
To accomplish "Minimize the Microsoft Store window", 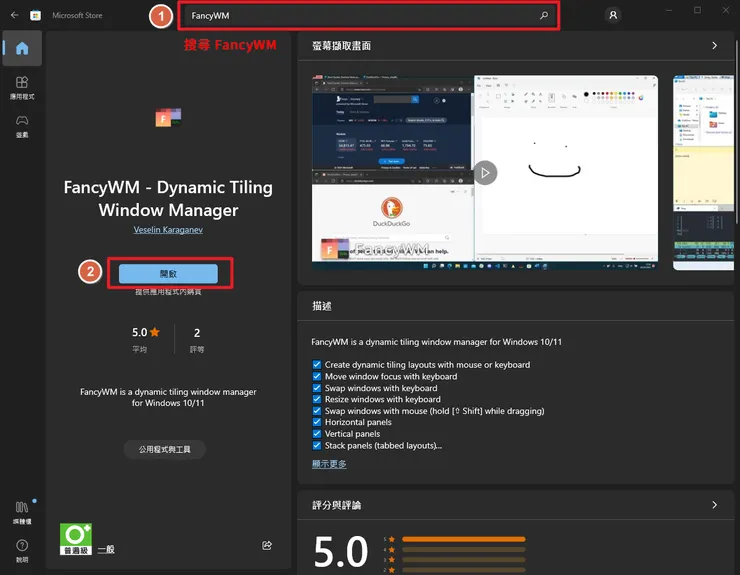I will coord(669,10).
